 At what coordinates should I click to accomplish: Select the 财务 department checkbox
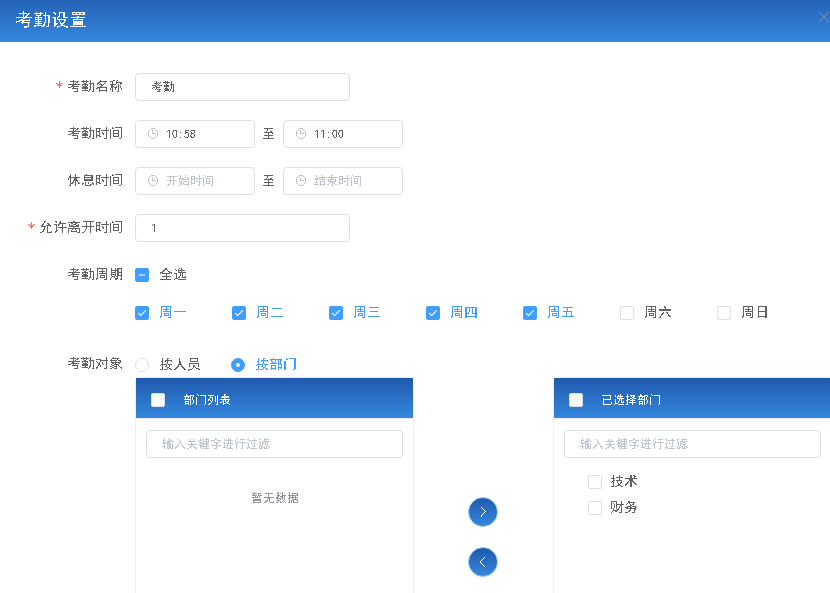594,507
